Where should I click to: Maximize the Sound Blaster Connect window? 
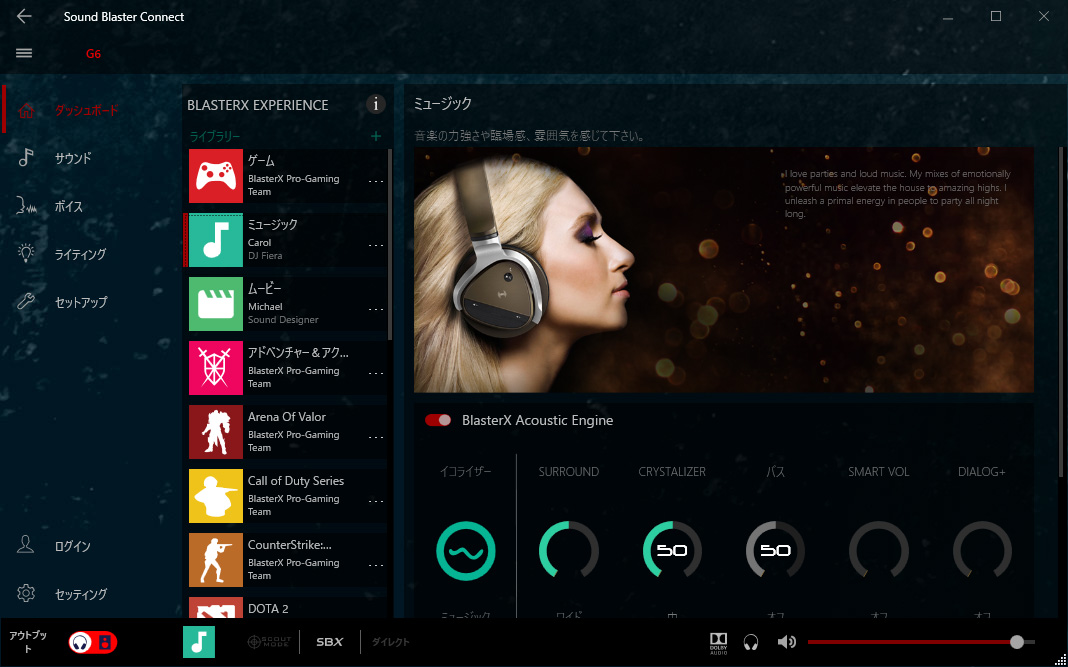[x=996, y=16]
